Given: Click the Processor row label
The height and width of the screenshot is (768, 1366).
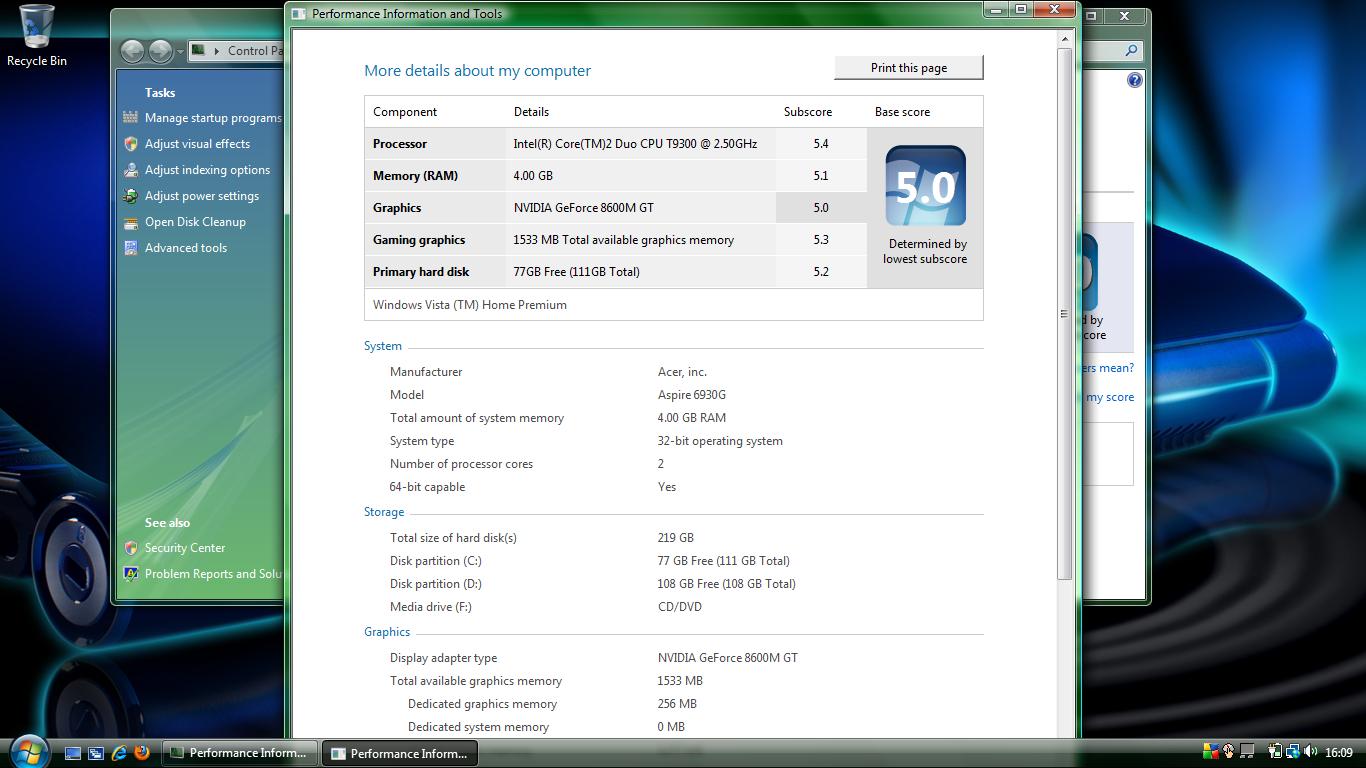Looking at the screenshot, I should click(400, 144).
